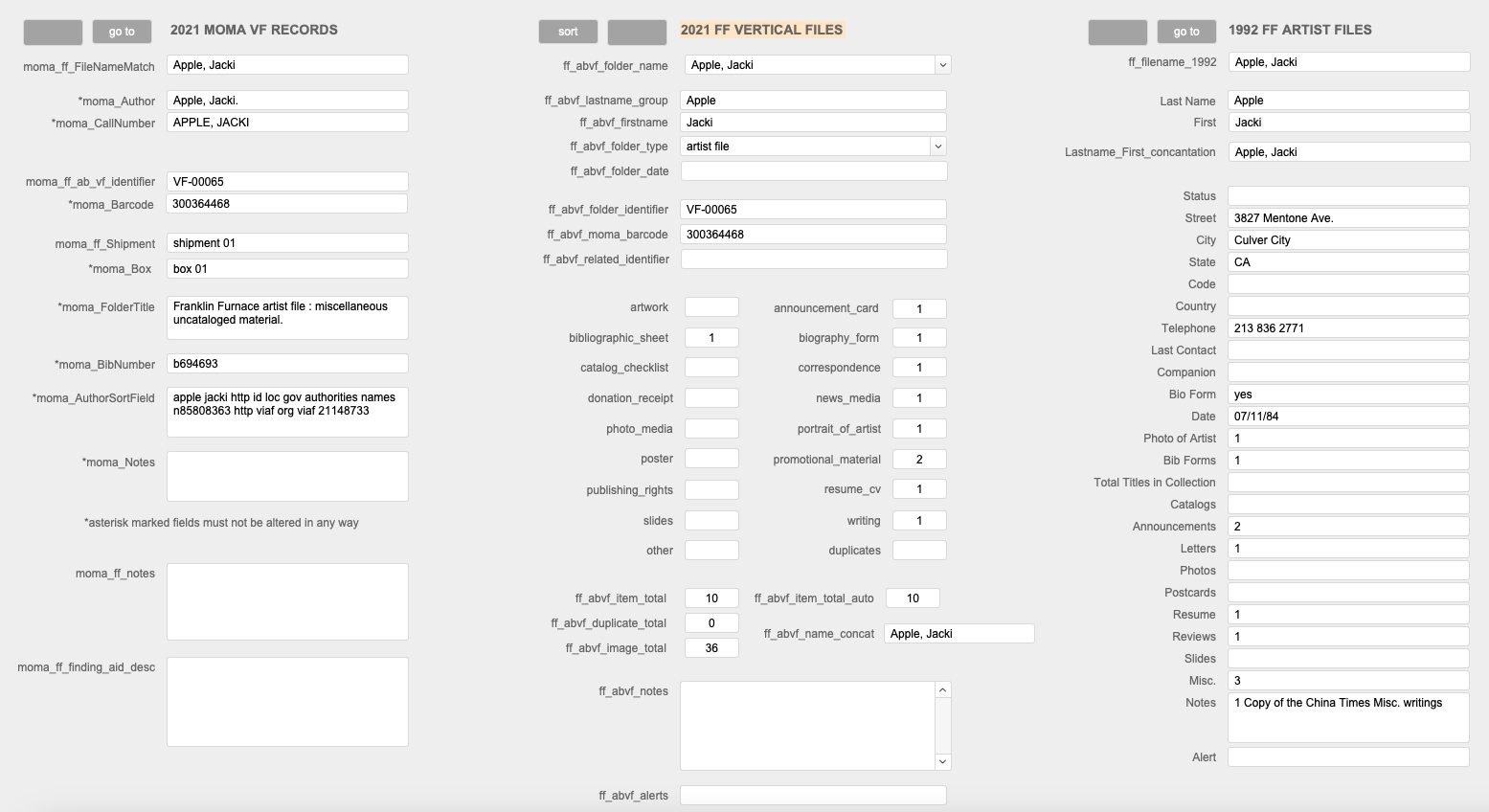Focus the moma_ff_finding_aid_desc text box

(x=287, y=701)
